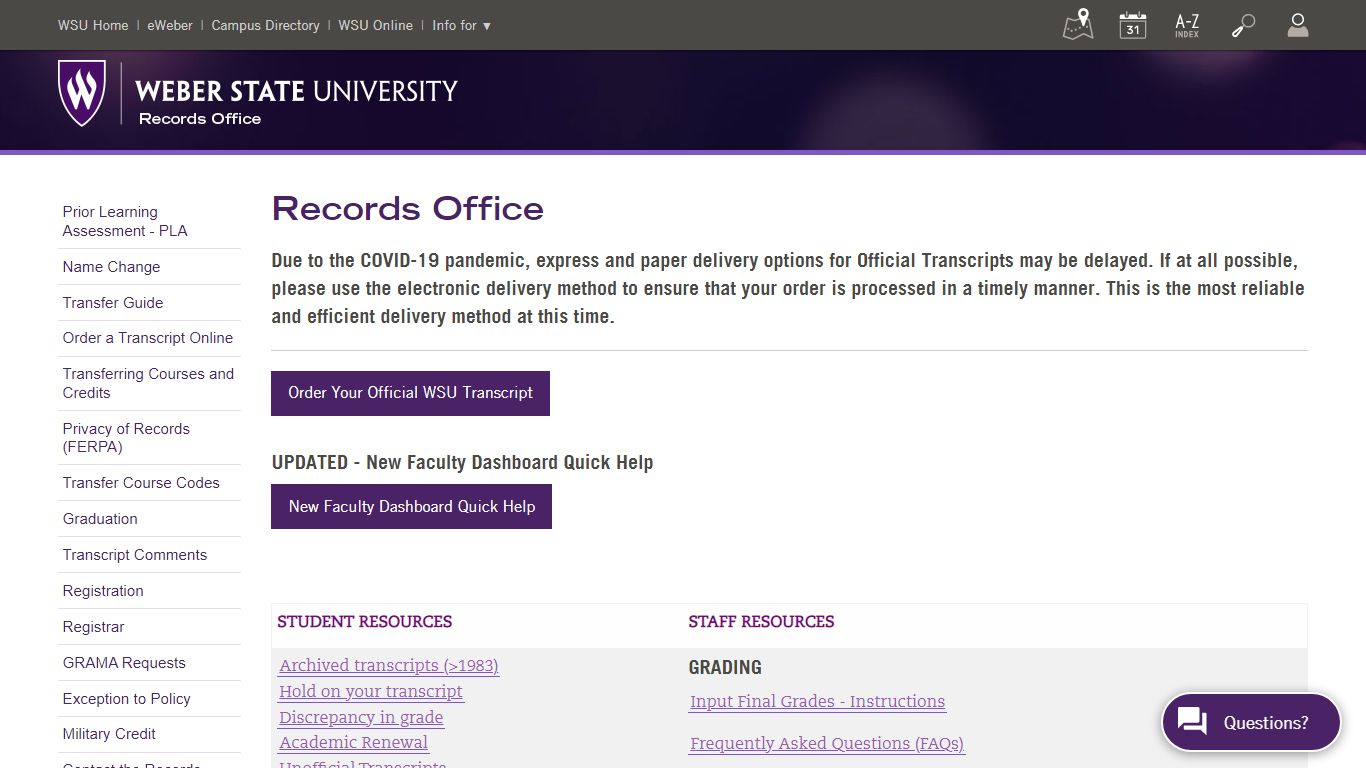Expand the 'Info for' dropdown

click(462, 25)
